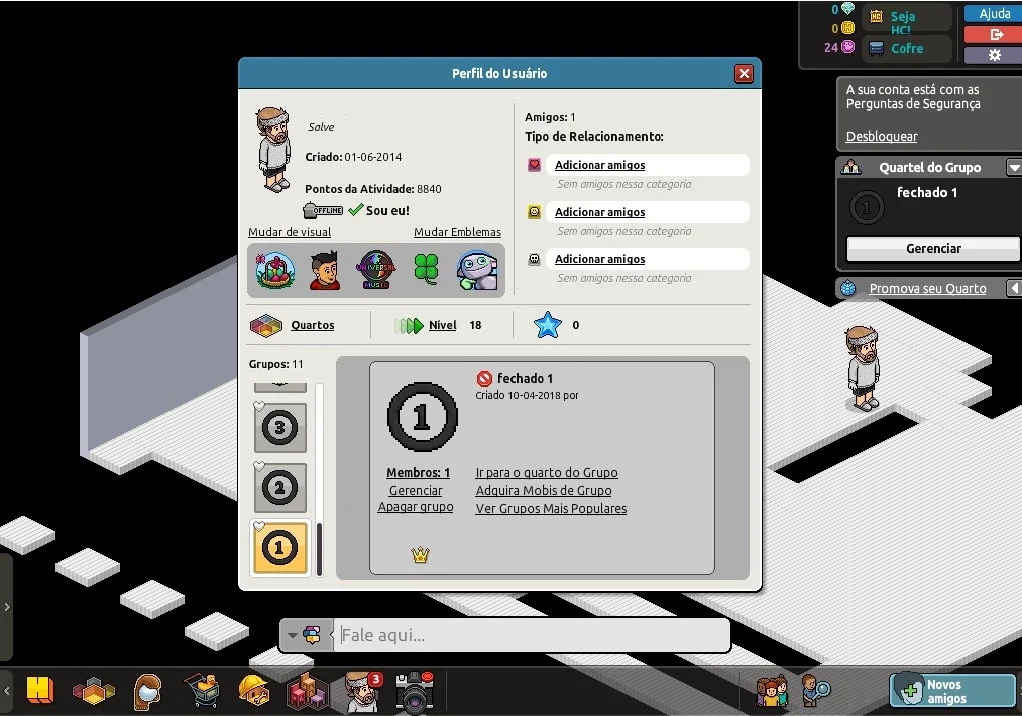
Task: Click the Gerenciar button in group panel
Action: click(x=933, y=248)
